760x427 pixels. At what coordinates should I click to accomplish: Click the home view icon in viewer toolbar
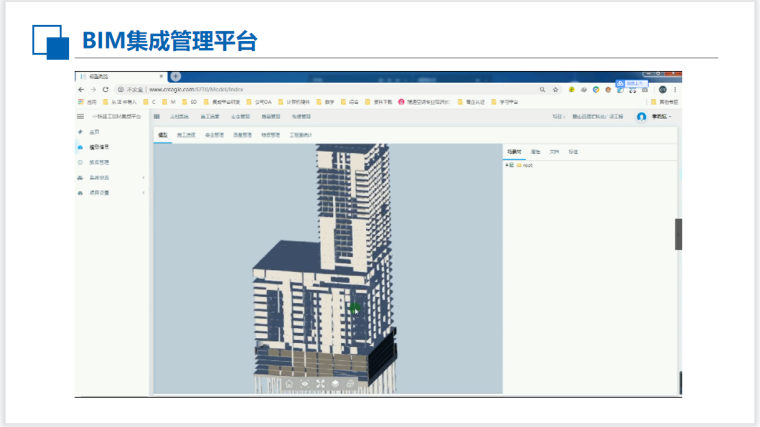[289, 383]
